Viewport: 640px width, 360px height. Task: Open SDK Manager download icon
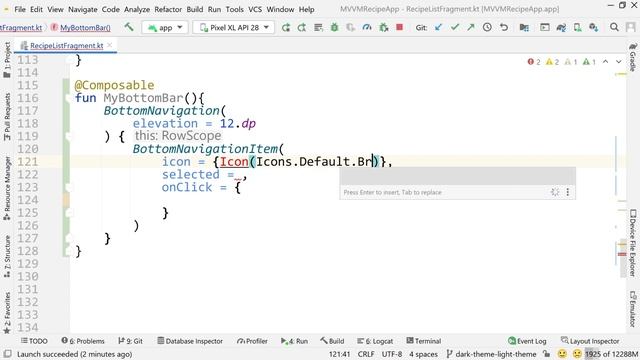point(594,27)
